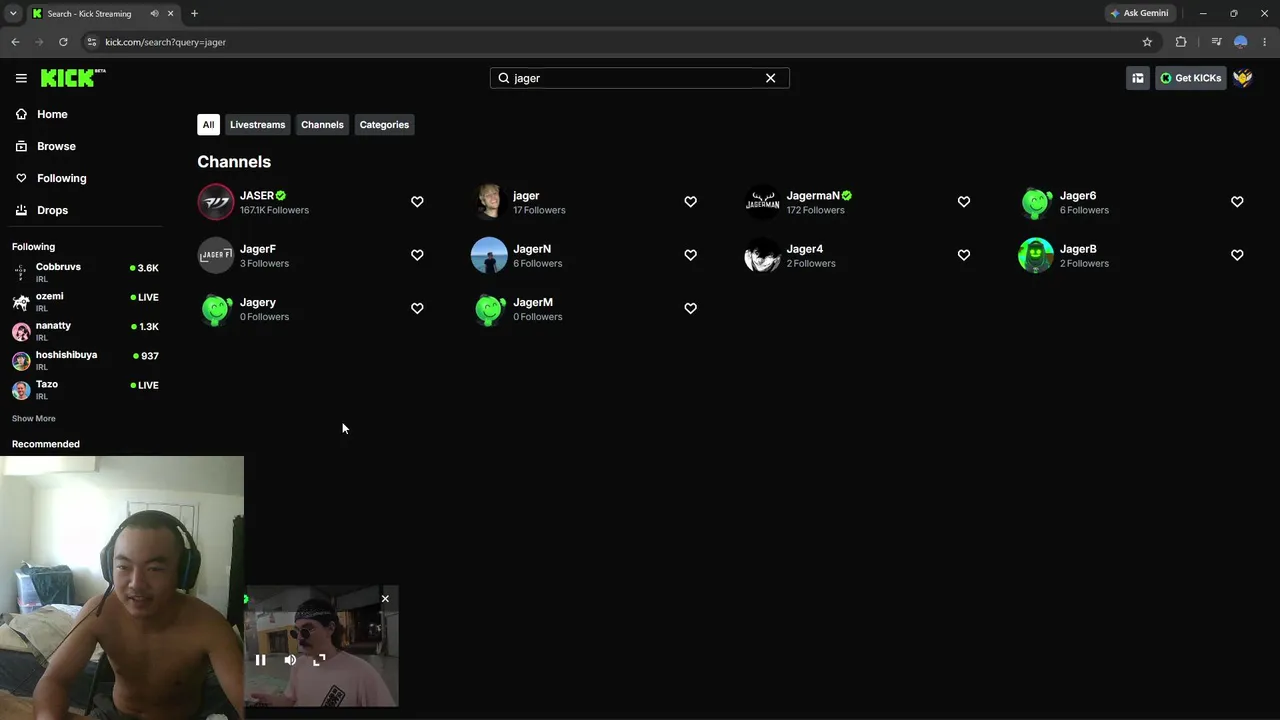
Task: Open JagerF channel avatar
Action: coord(215,255)
